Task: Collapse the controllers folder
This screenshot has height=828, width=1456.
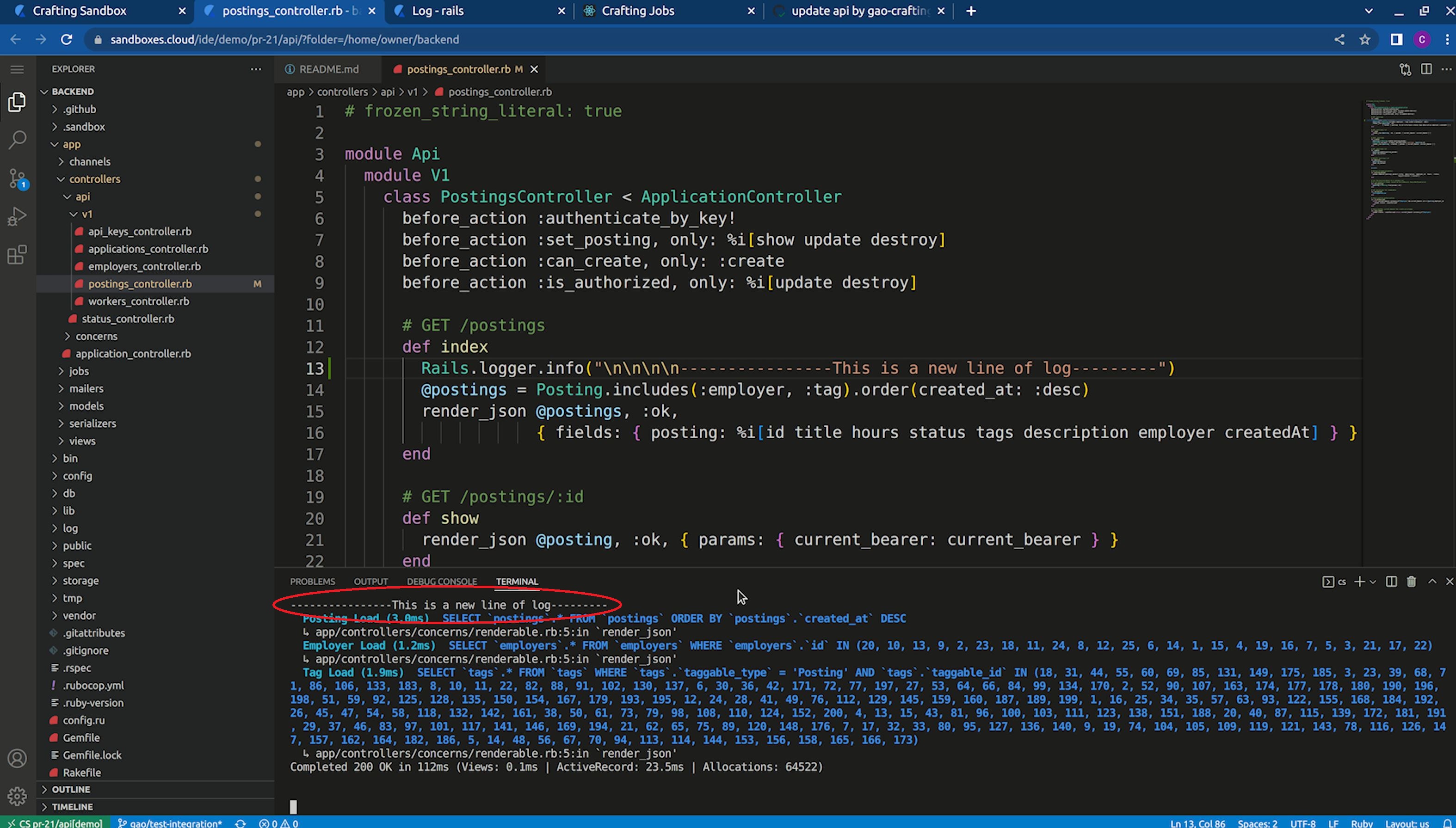Action: pos(94,179)
